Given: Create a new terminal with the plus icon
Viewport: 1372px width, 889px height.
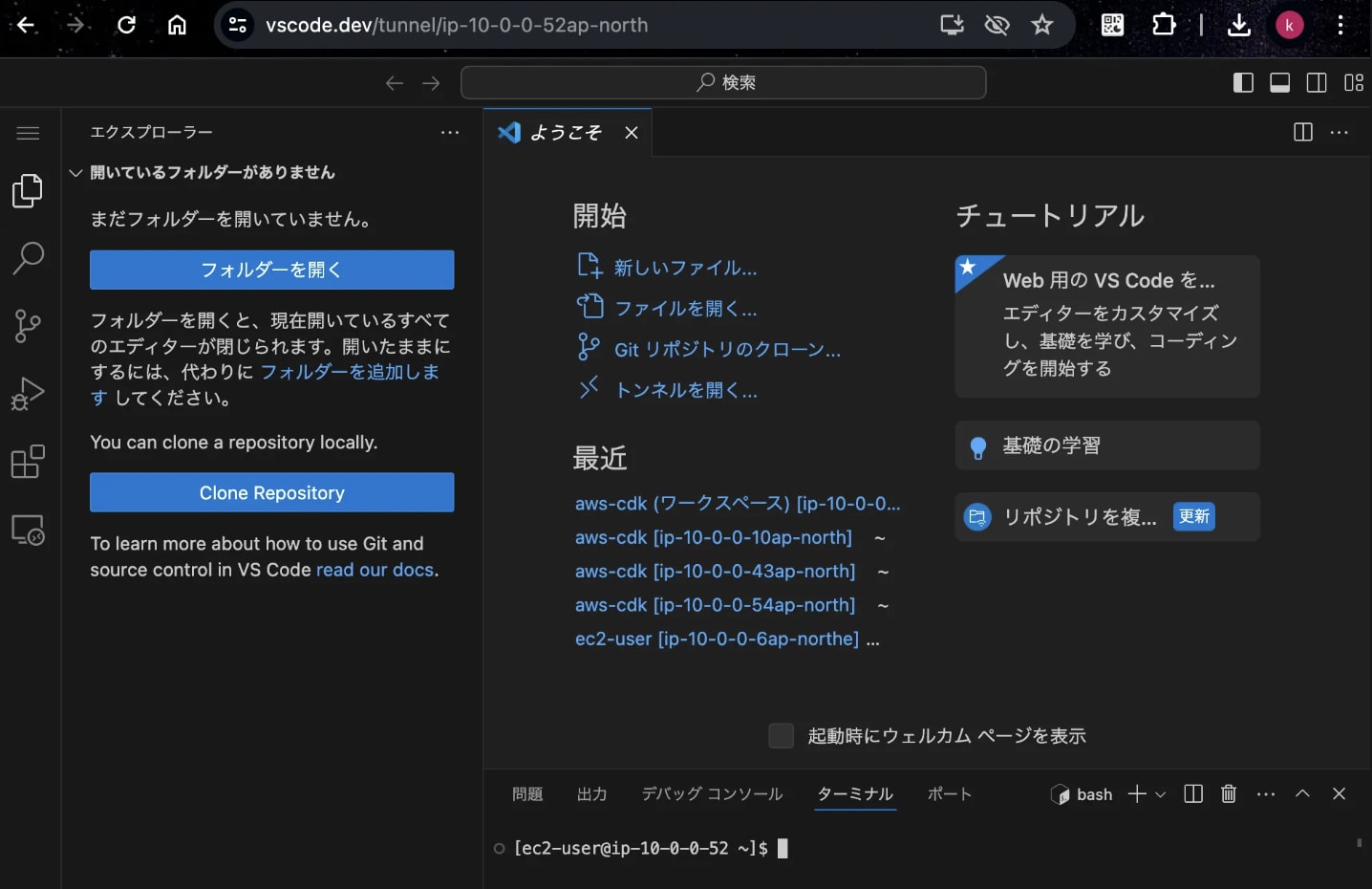Looking at the screenshot, I should (x=1136, y=793).
